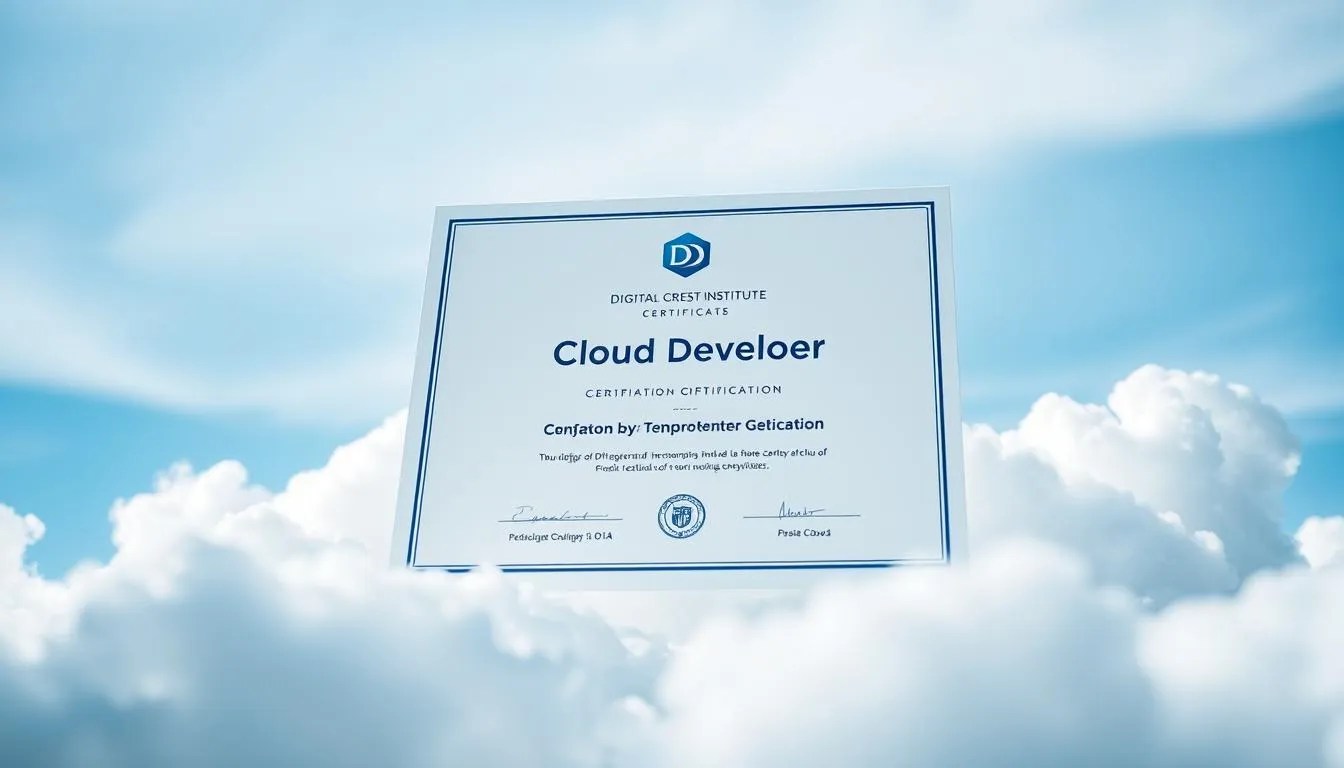Click the right handwritten signature

coord(800,511)
